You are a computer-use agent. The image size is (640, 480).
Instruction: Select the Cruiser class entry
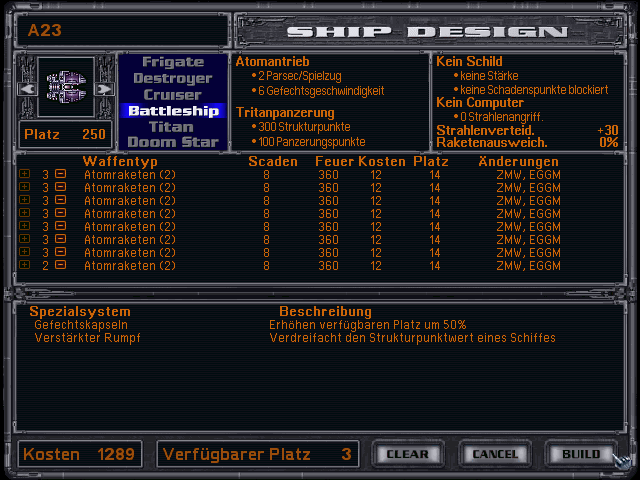[172, 94]
